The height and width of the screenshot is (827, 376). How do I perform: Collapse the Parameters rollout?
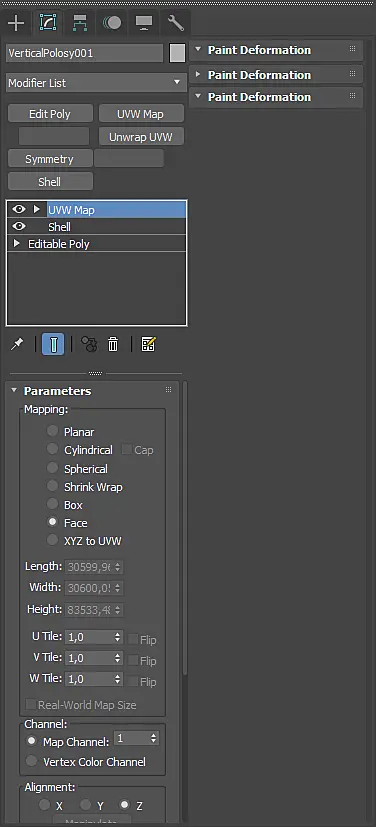14,391
